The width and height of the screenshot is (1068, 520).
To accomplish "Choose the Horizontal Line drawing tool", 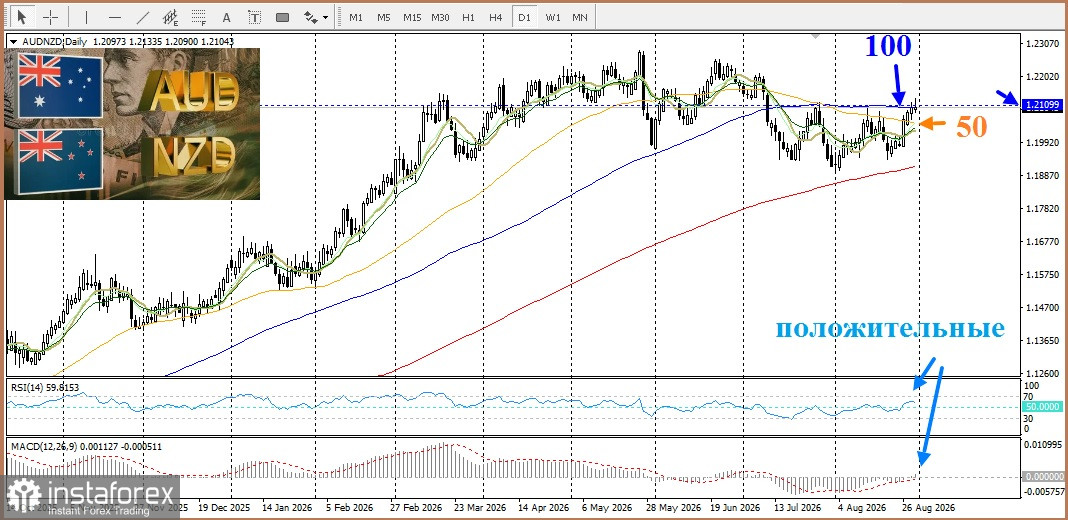I will coord(114,17).
